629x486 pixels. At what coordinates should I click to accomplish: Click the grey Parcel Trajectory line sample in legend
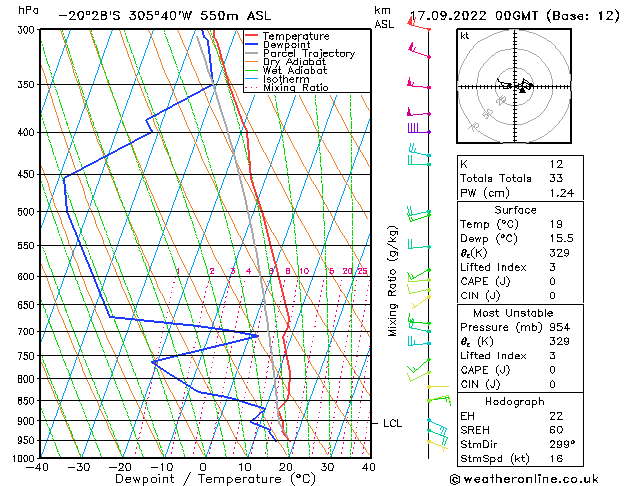252,53
